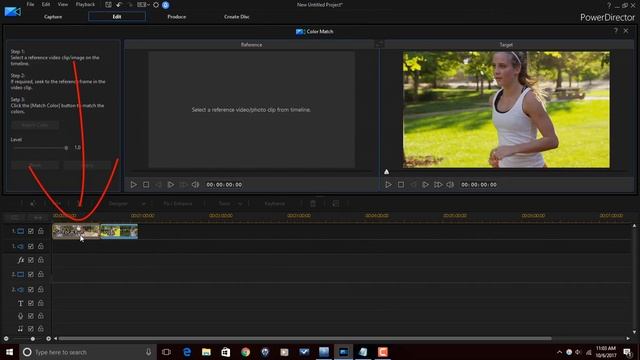Open the View menu

point(63,4)
